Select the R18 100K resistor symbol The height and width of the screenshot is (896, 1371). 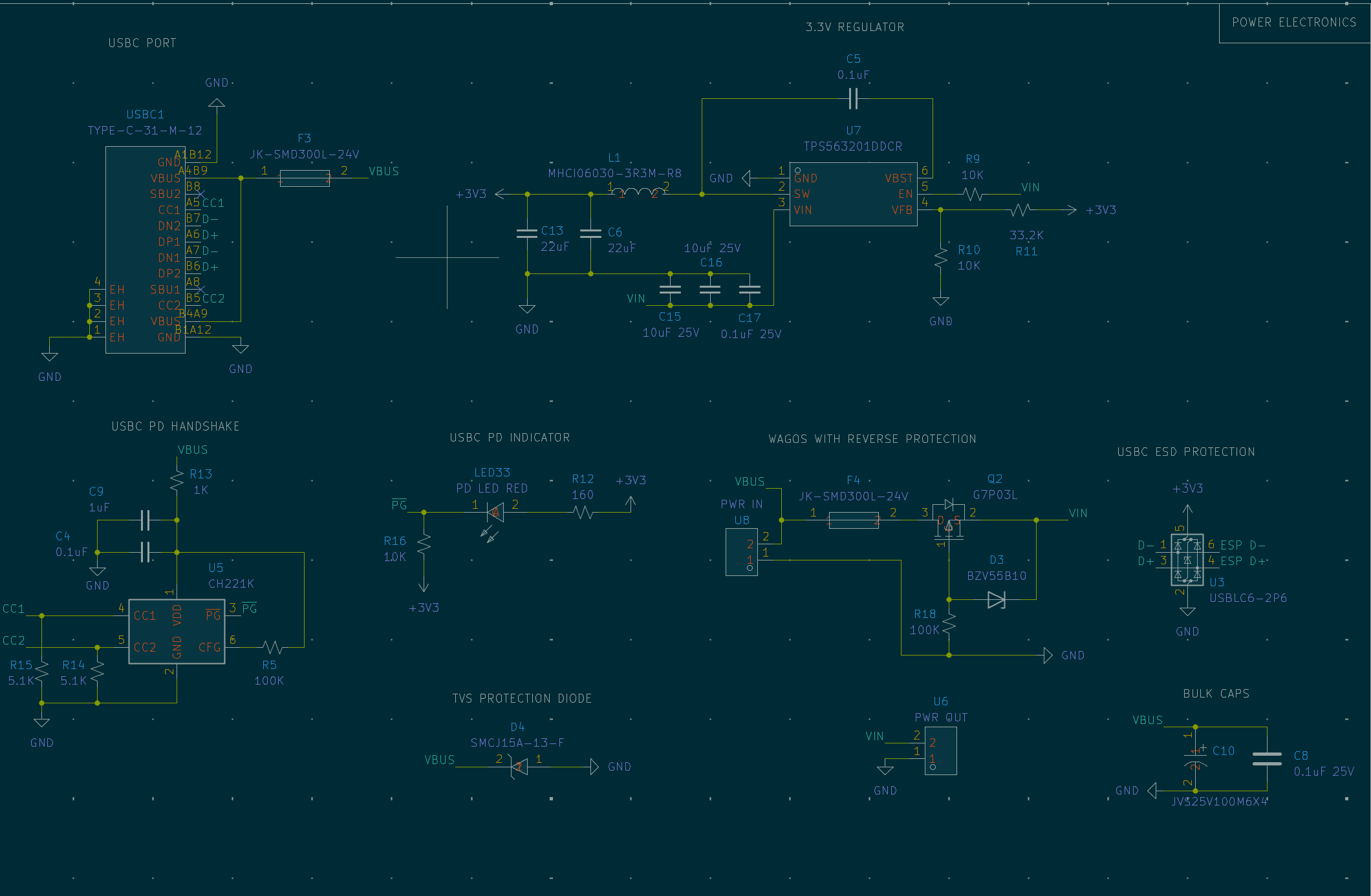coord(949,623)
